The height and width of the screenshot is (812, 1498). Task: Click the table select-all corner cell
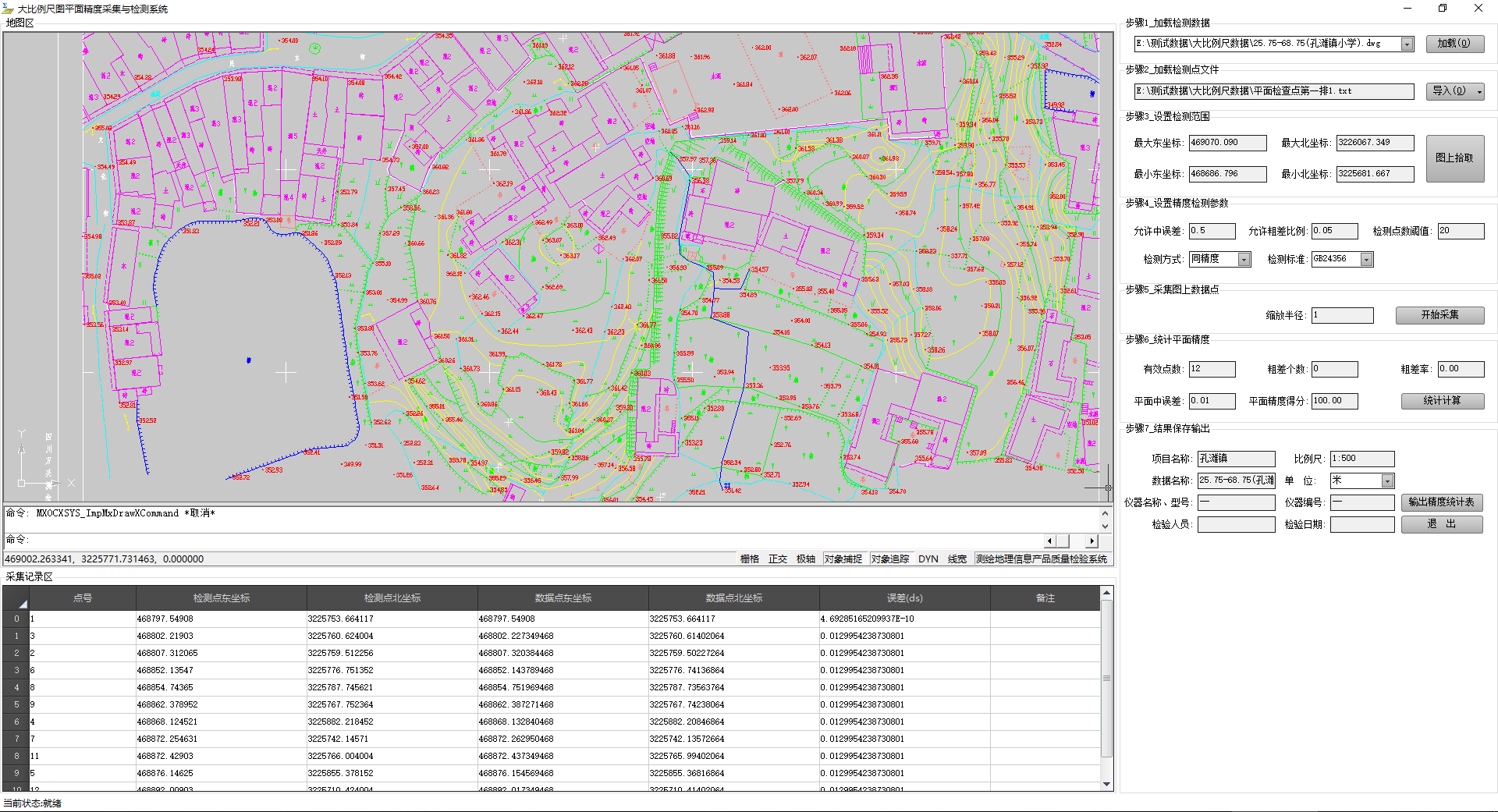16,598
